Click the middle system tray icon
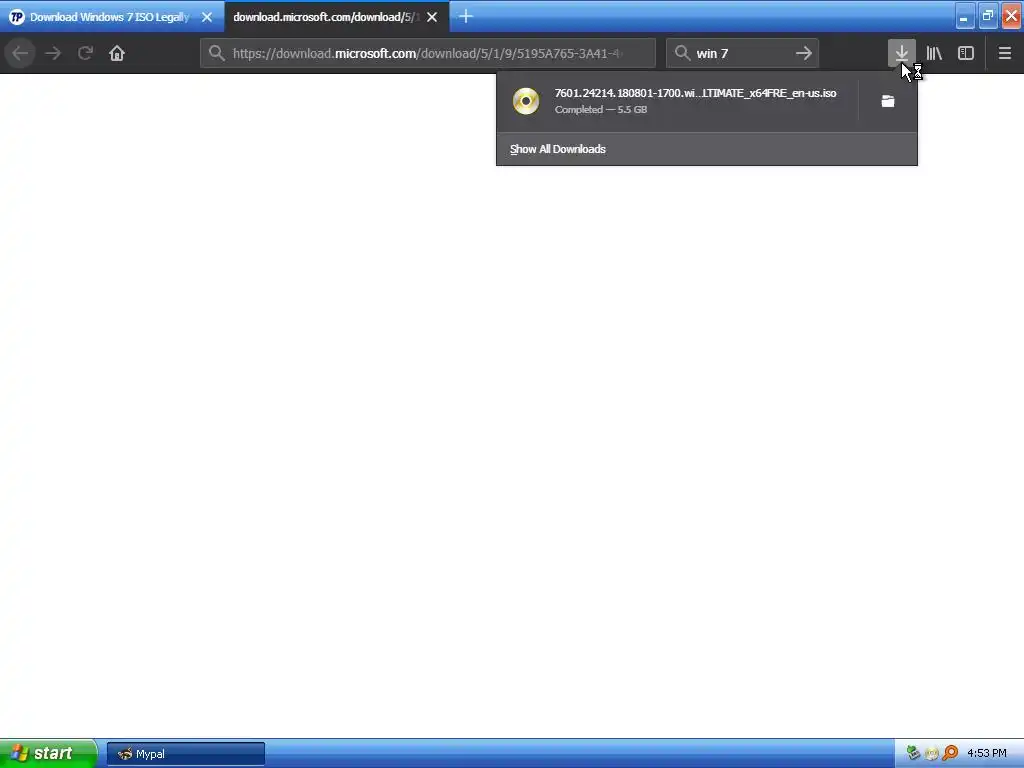1024x768 pixels. click(932, 753)
